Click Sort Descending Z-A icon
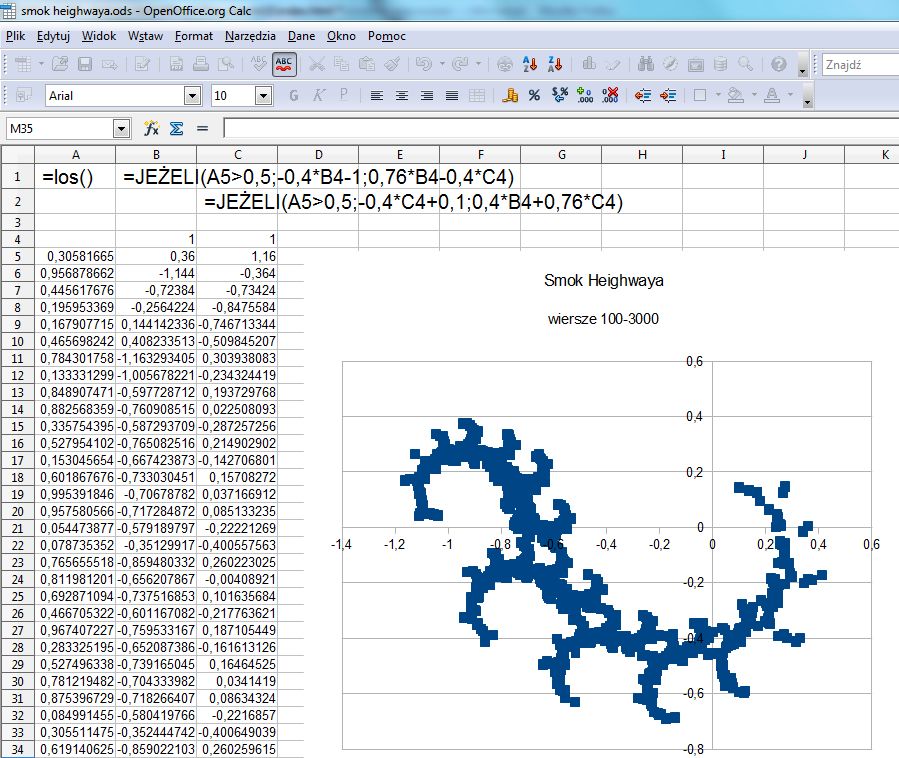 pos(553,64)
